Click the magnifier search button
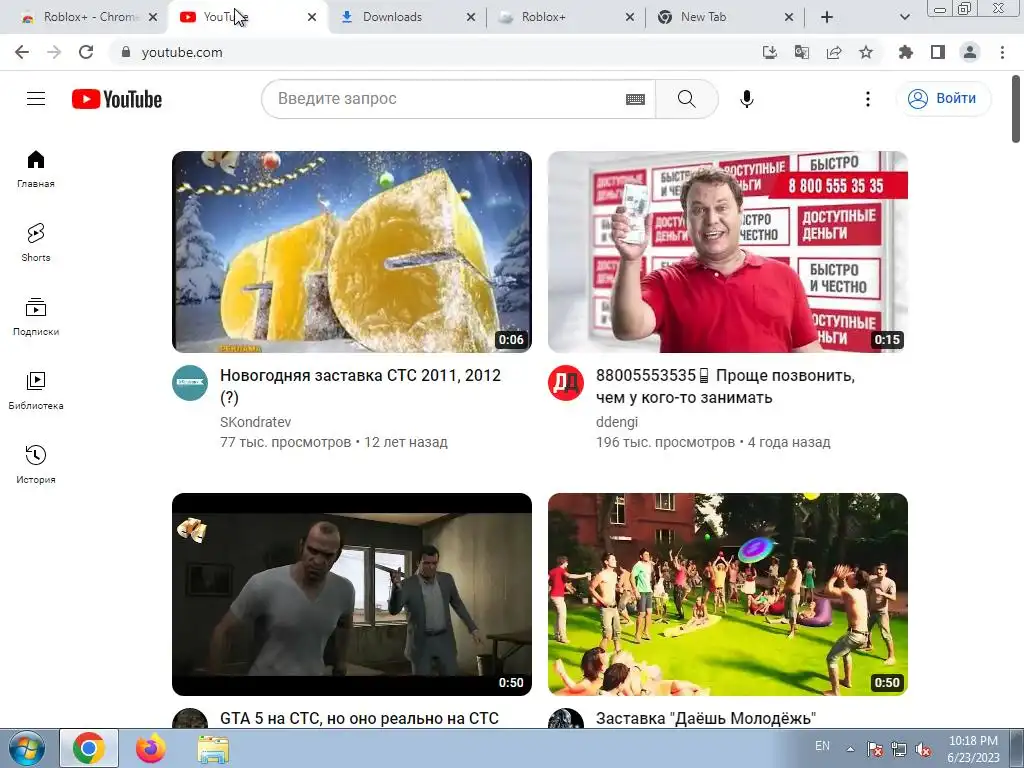 point(686,99)
